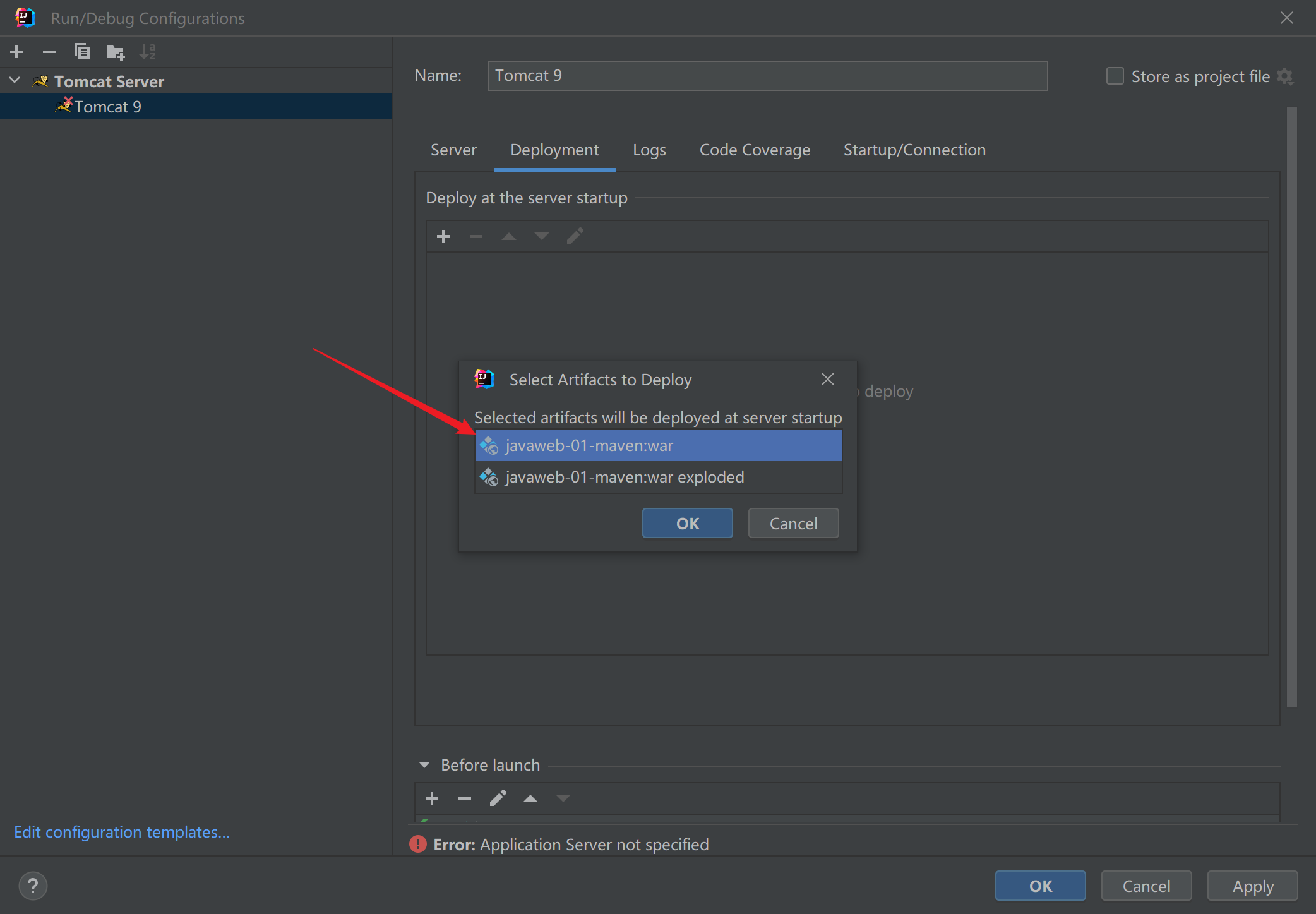Close the Run/Debug Configurations window
The height and width of the screenshot is (914, 1316).
1287,18
